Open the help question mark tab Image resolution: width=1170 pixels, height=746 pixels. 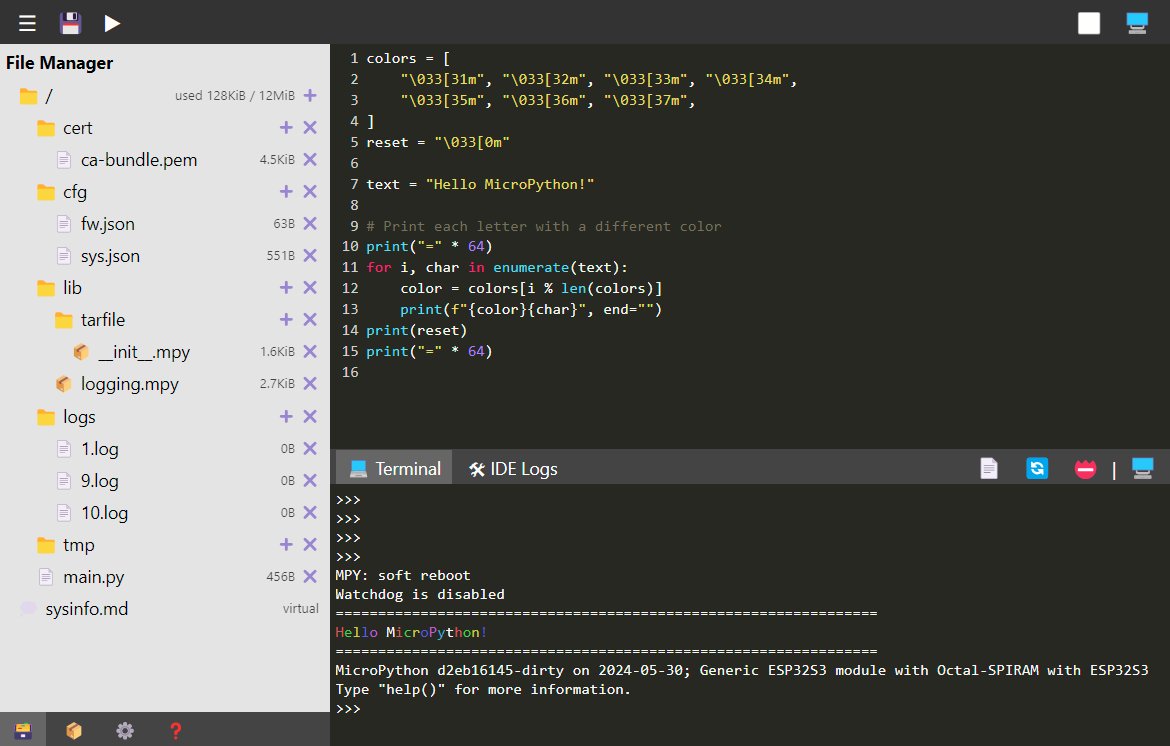point(175,730)
